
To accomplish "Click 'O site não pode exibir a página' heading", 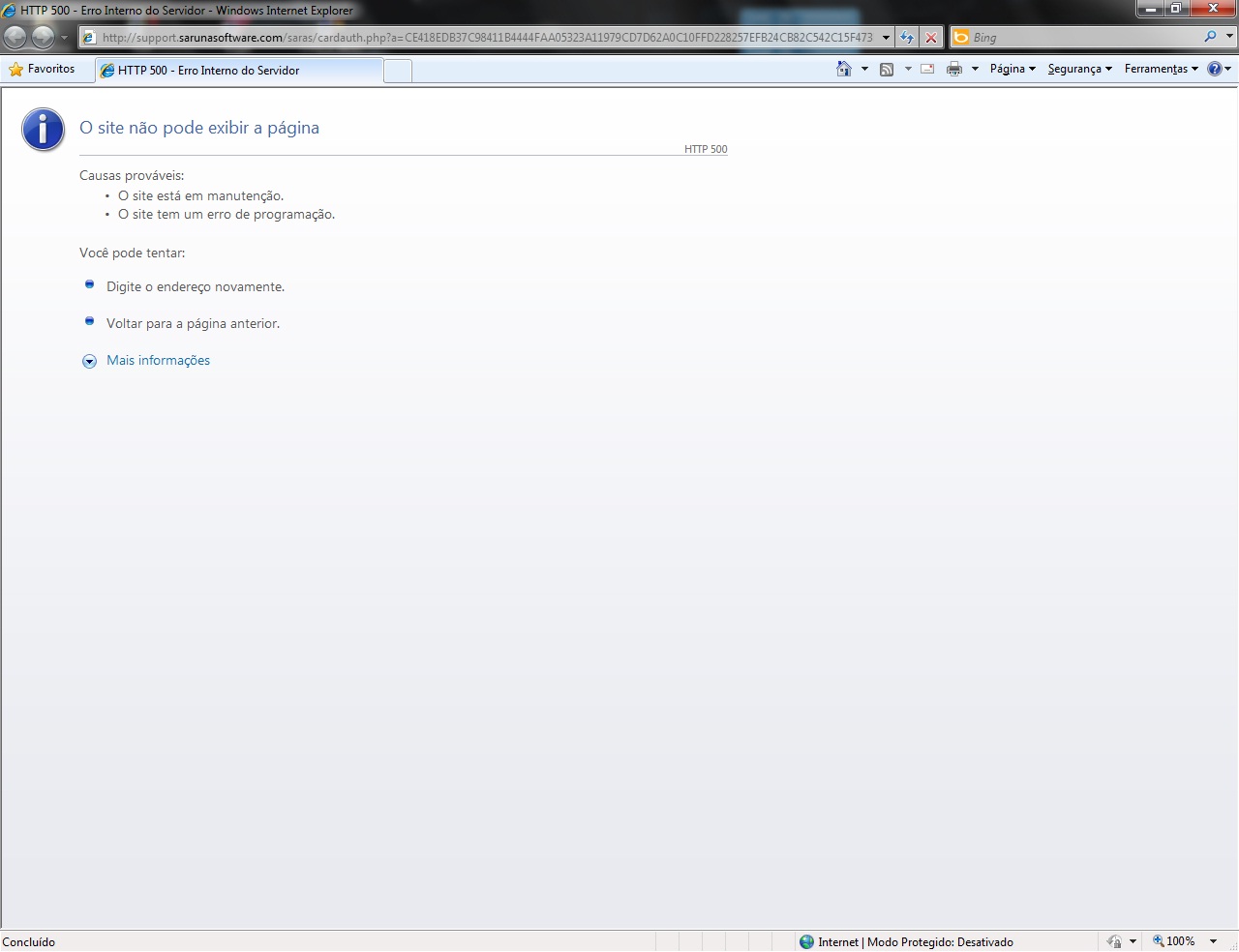I will [x=199, y=128].
